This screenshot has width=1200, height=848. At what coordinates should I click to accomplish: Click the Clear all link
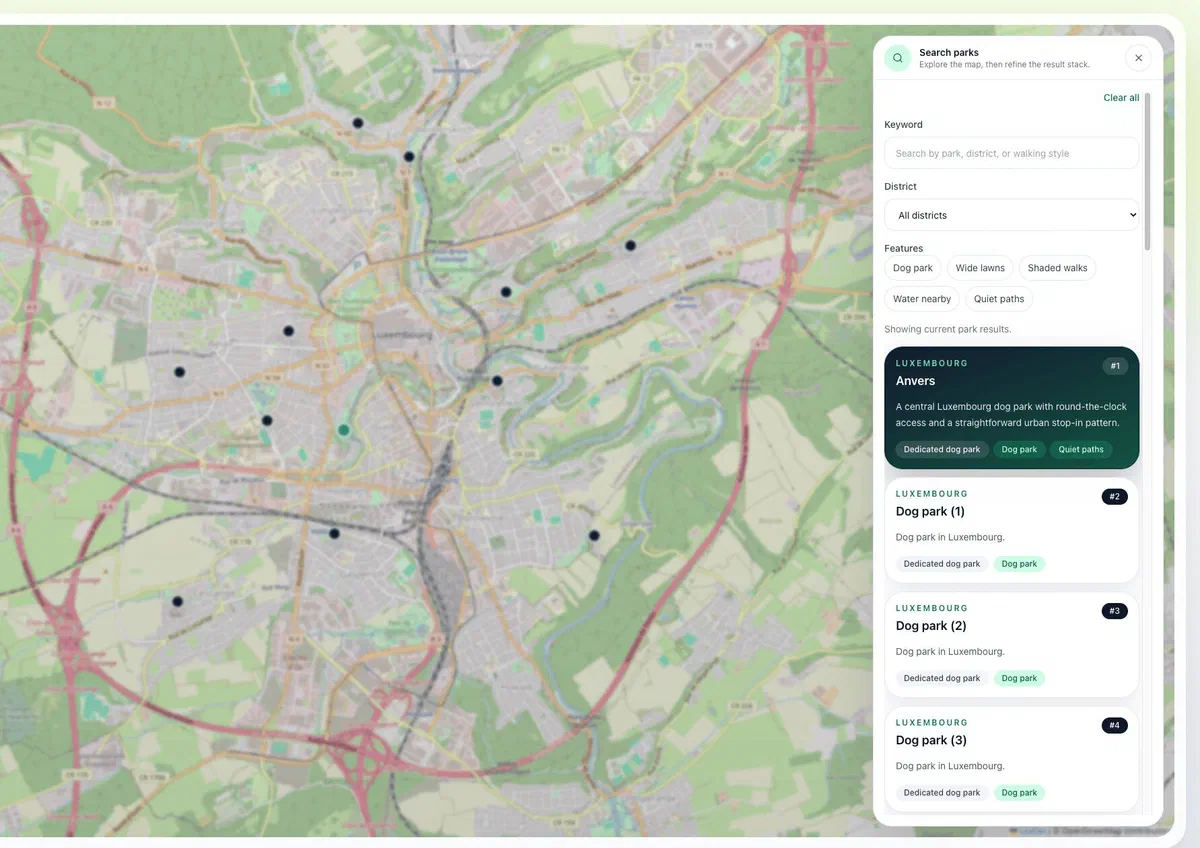(x=1121, y=98)
